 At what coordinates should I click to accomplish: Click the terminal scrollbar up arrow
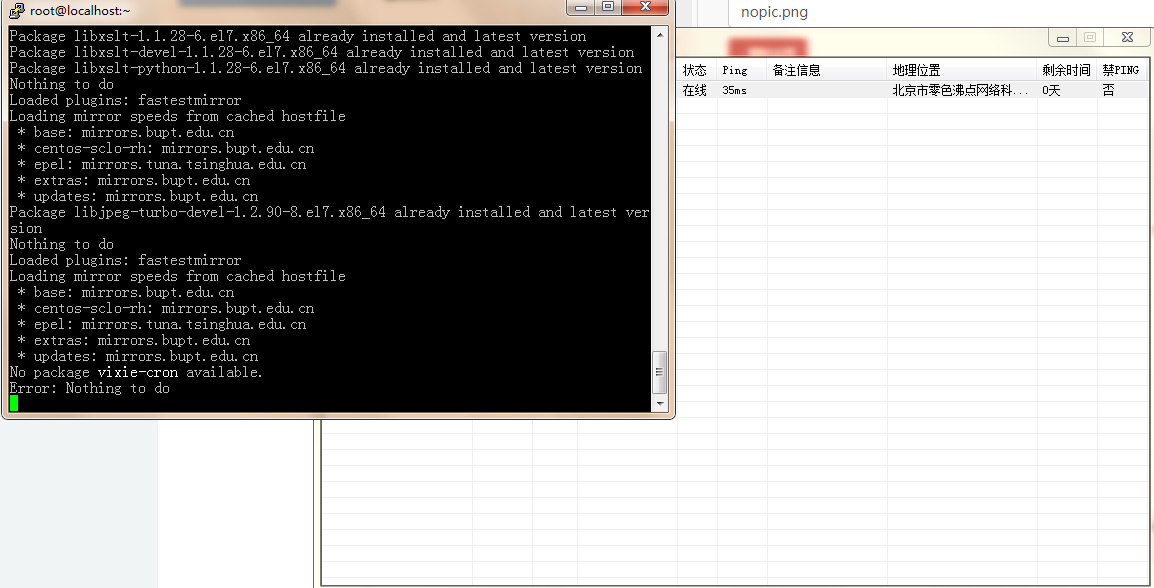pos(660,35)
